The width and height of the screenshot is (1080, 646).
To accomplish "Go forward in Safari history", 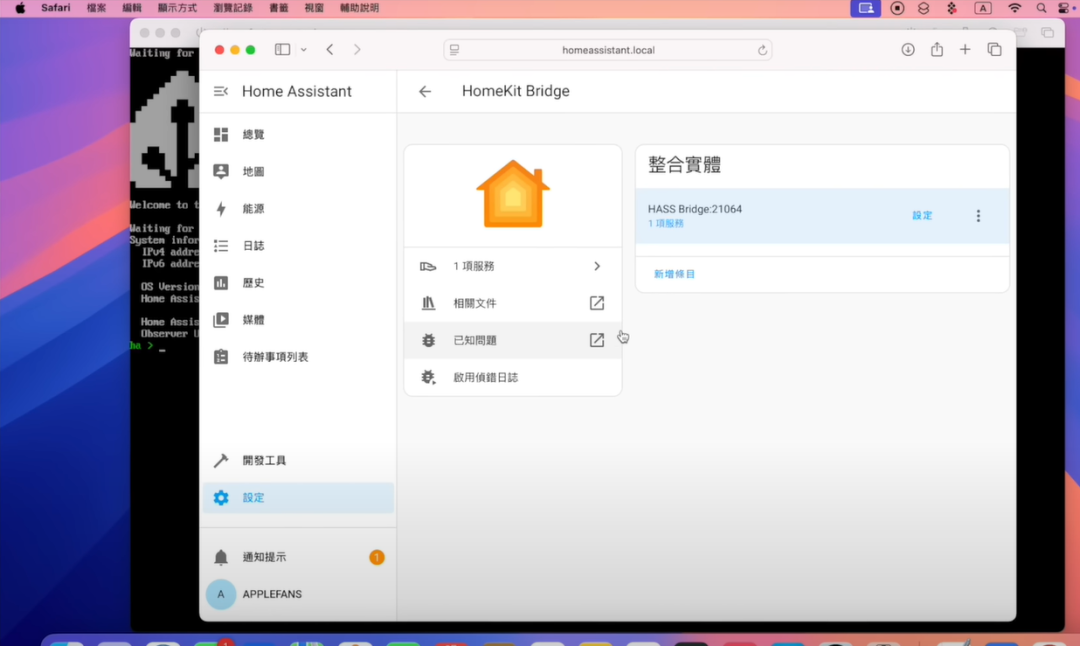I will (357, 50).
